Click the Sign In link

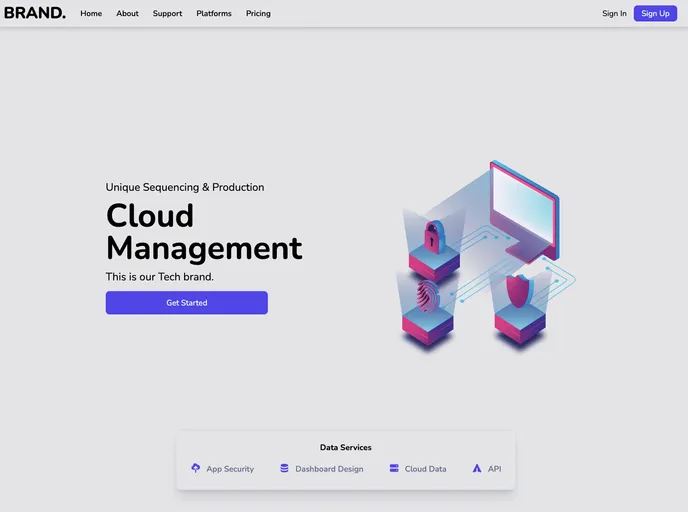(x=614, y=14)
